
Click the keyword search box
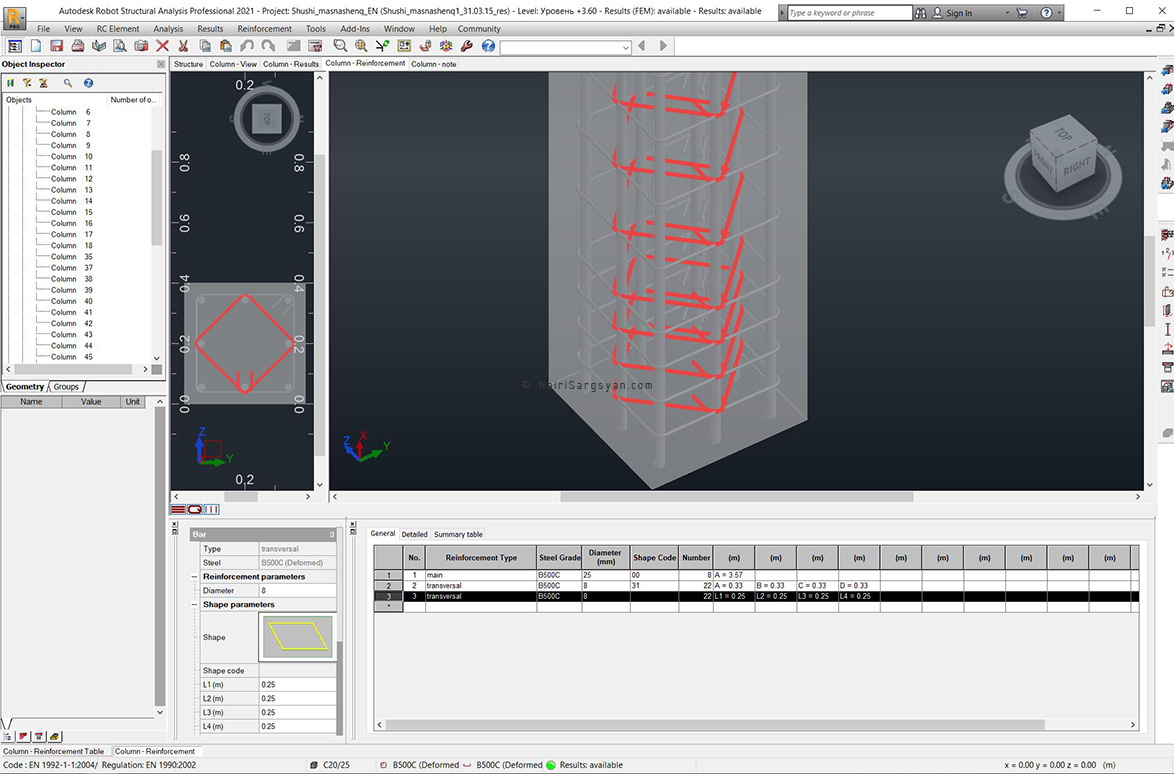click(849, 13)
